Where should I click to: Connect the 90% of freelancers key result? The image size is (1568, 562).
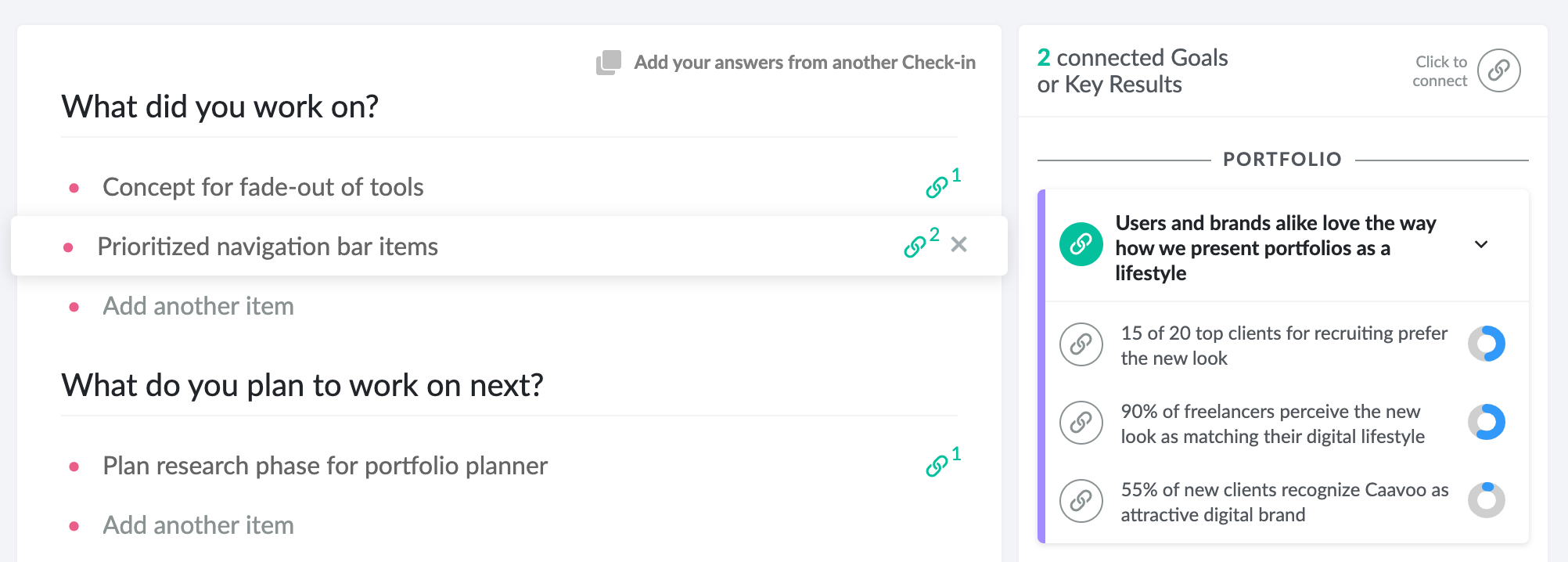1081,423
